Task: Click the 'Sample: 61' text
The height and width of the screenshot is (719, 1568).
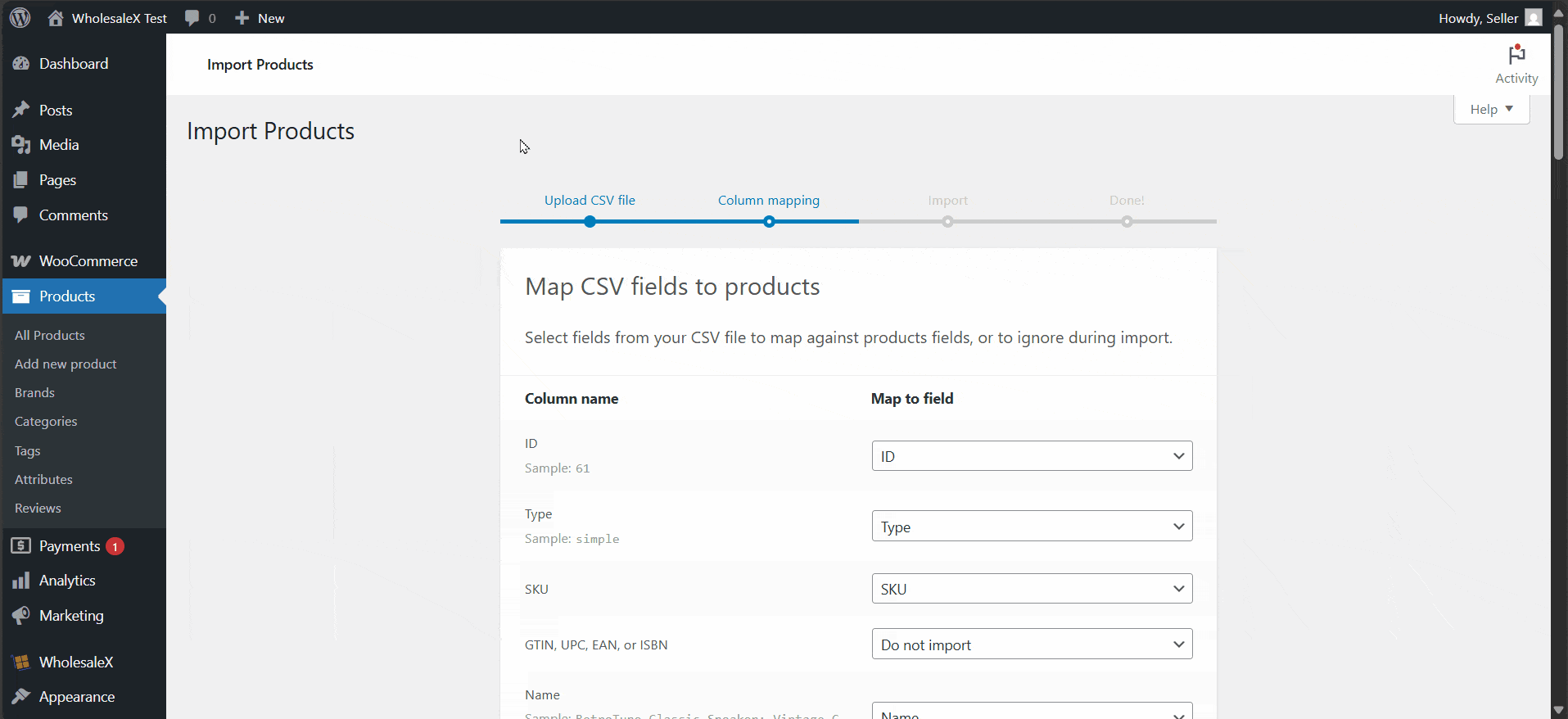Action: [557, 468]
